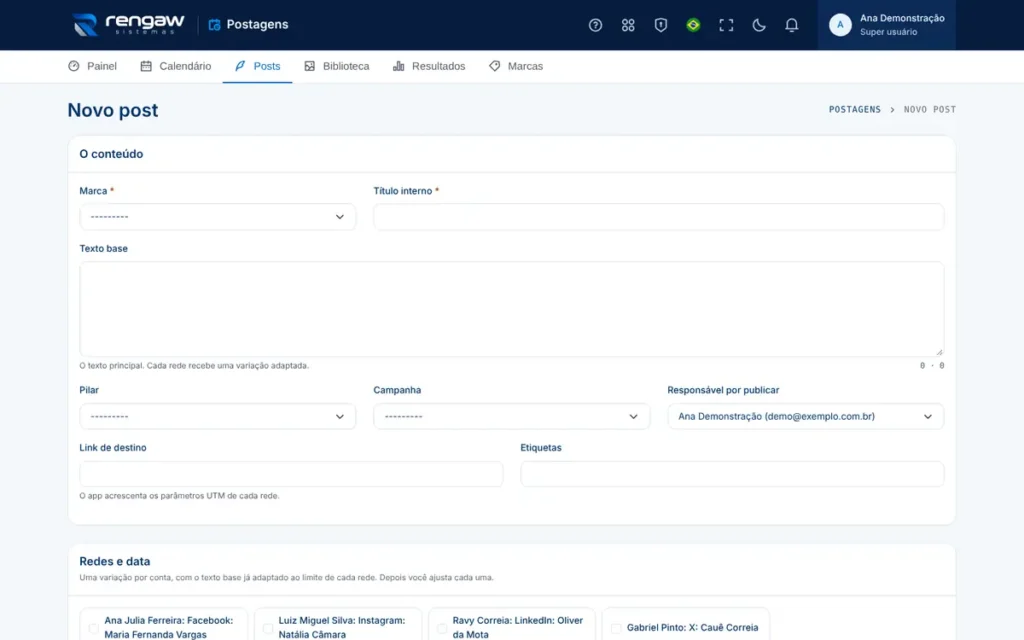Click the 'Redes e data' section heading
Viewport: 1024px width, 640px height.
pyautogui.click(x=115, y=562)
